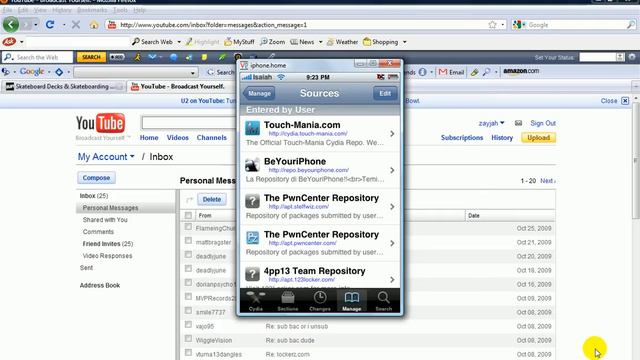Open the YouTube Channels tab

[x=211, y=138]
